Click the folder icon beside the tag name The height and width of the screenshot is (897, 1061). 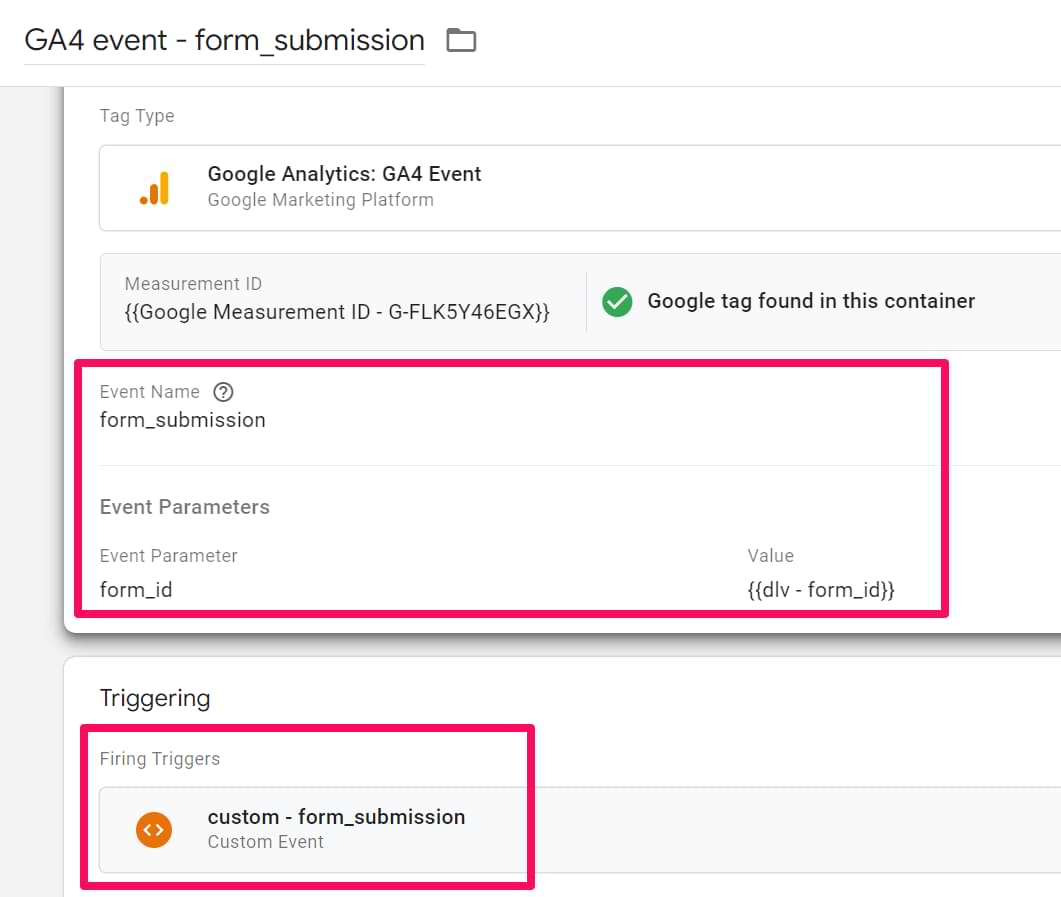coord(461,41)
